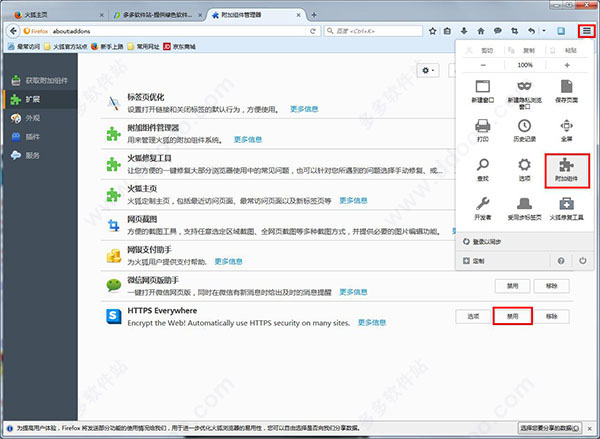600x439 pixels.
Task: Open 选项 options gear in menu panel
Action: pos(524,170)
